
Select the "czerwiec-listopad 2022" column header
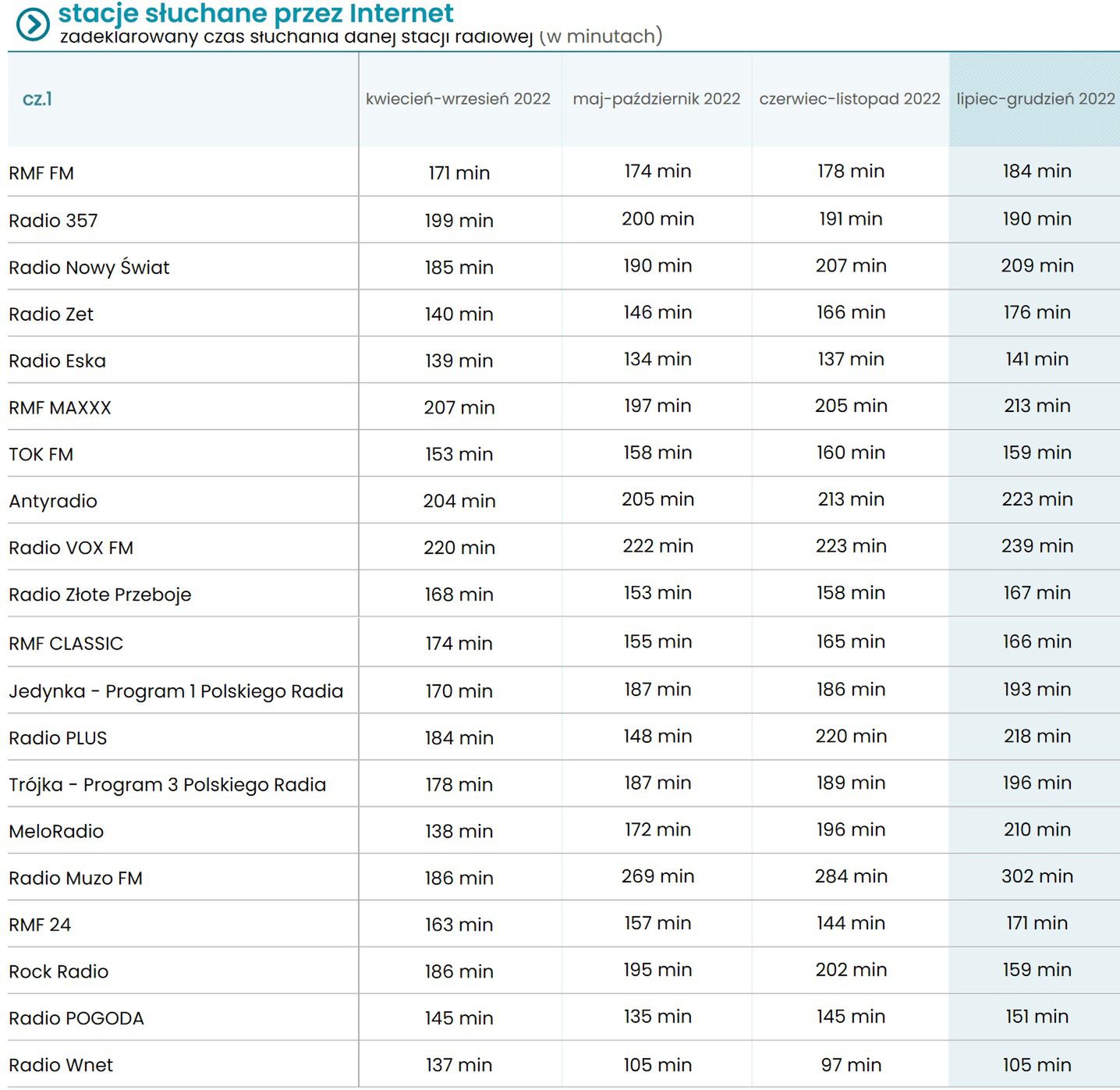point(850,99)
